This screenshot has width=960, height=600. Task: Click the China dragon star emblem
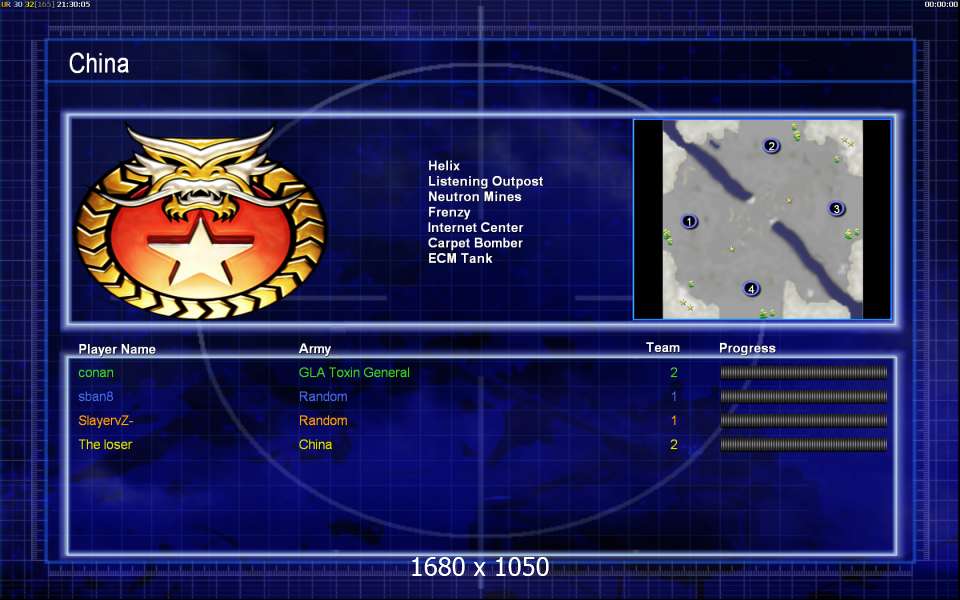200,222
